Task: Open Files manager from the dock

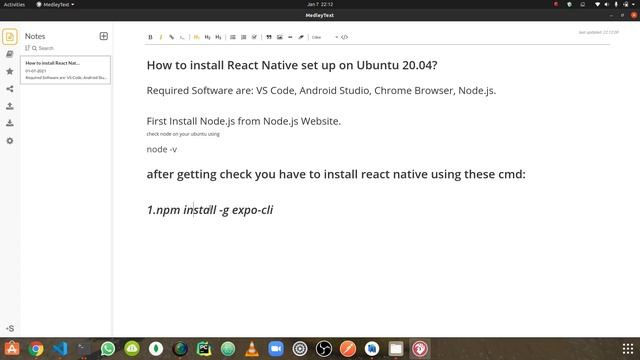Action: [396, 349]
